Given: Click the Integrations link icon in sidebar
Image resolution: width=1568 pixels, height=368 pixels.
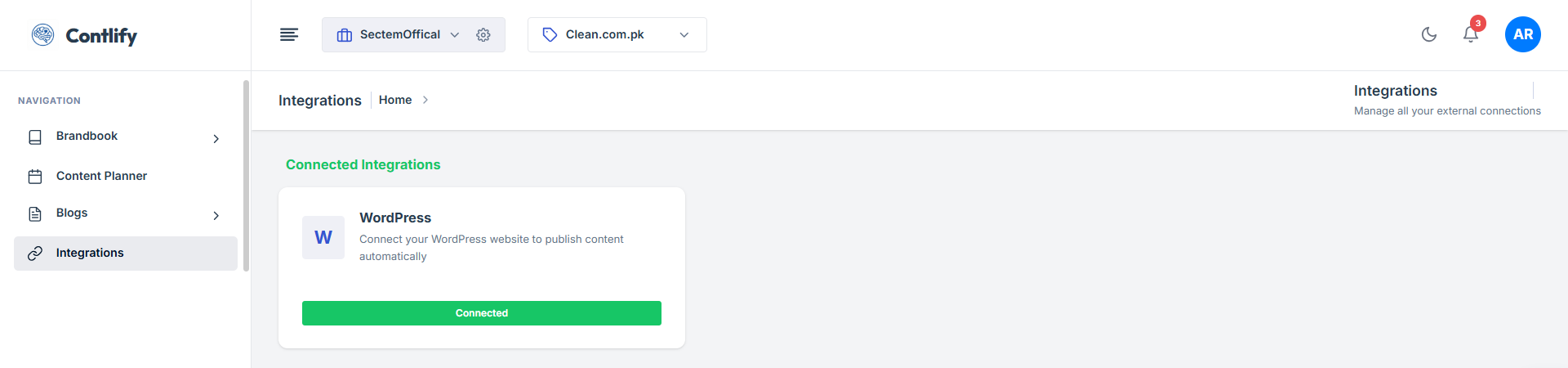Looking at the screenshot, I should click(x=35, y=254).
